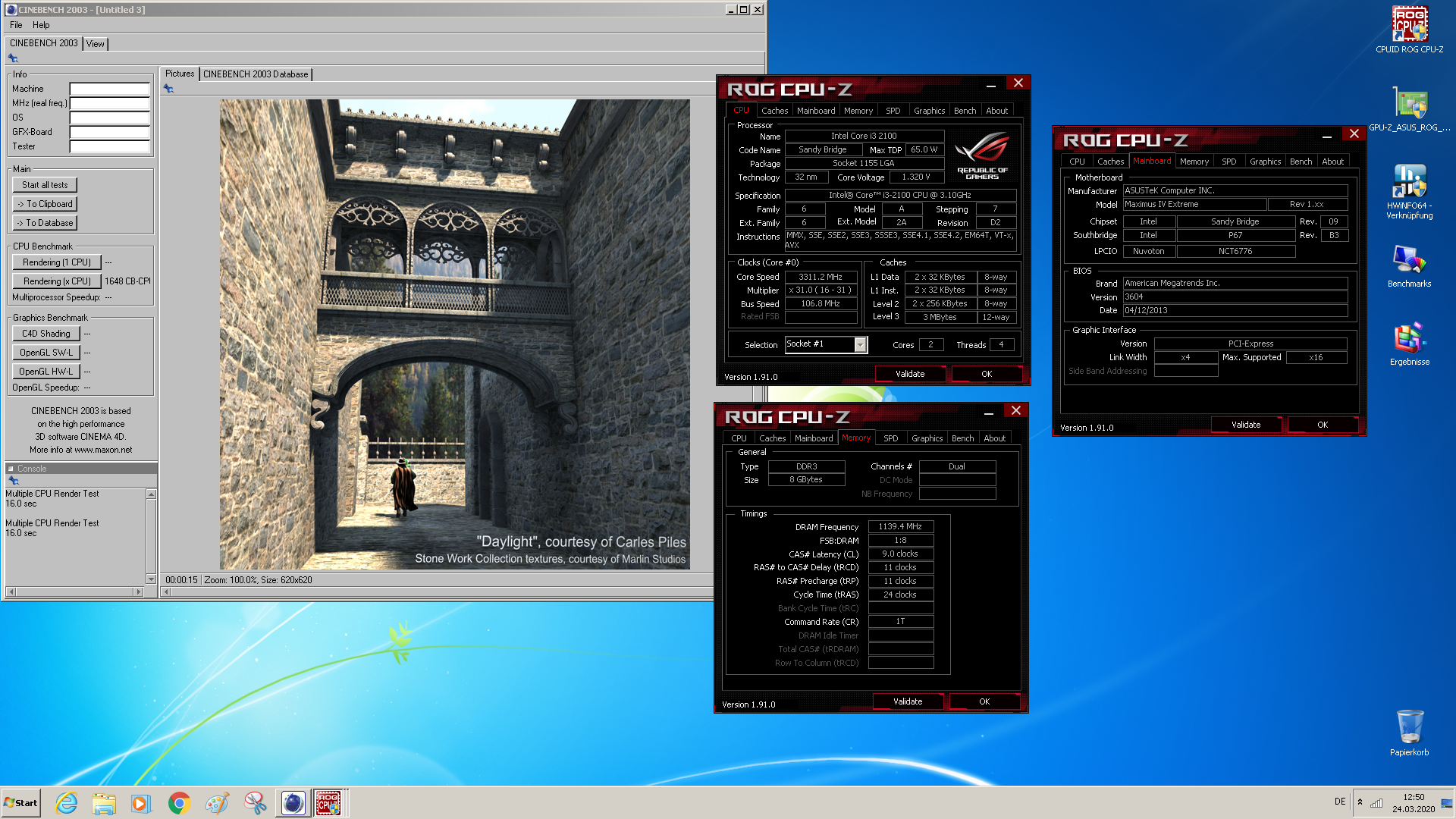Click To Clipboard button

pyautogui.click(x=45, y=204)
